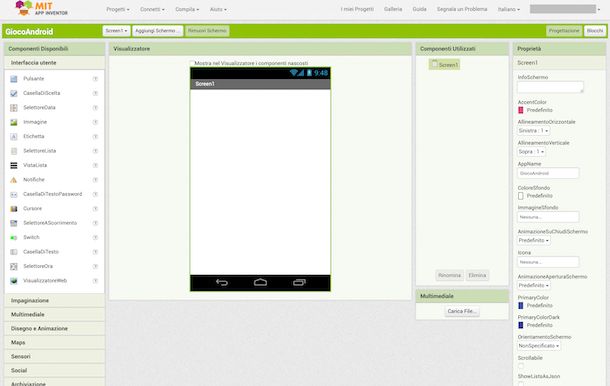Expand the Maps palette section
Viewport: 610px width, 386px height.
54,343
